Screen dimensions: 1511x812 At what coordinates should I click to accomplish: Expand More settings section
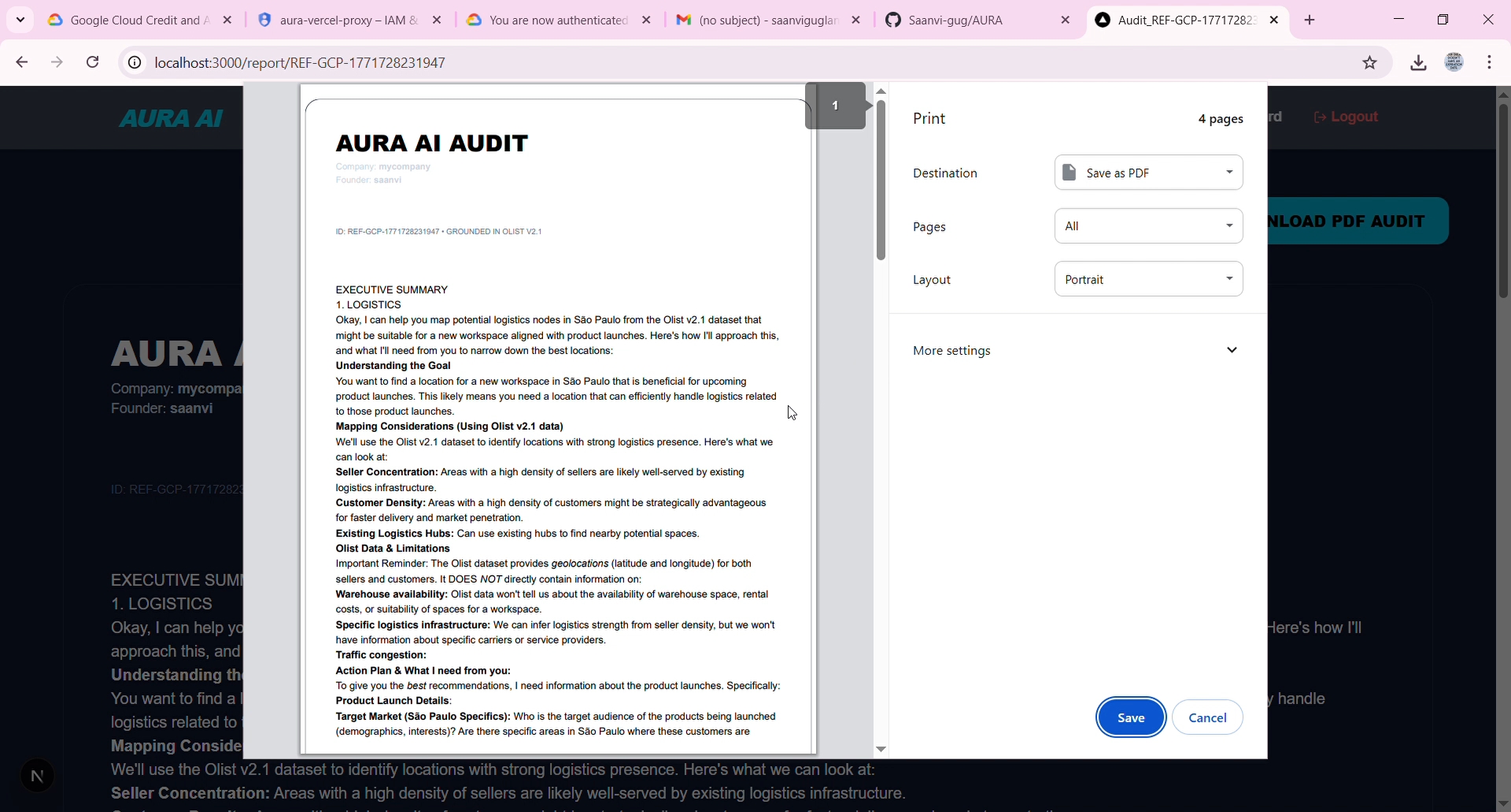(1077, 350)
